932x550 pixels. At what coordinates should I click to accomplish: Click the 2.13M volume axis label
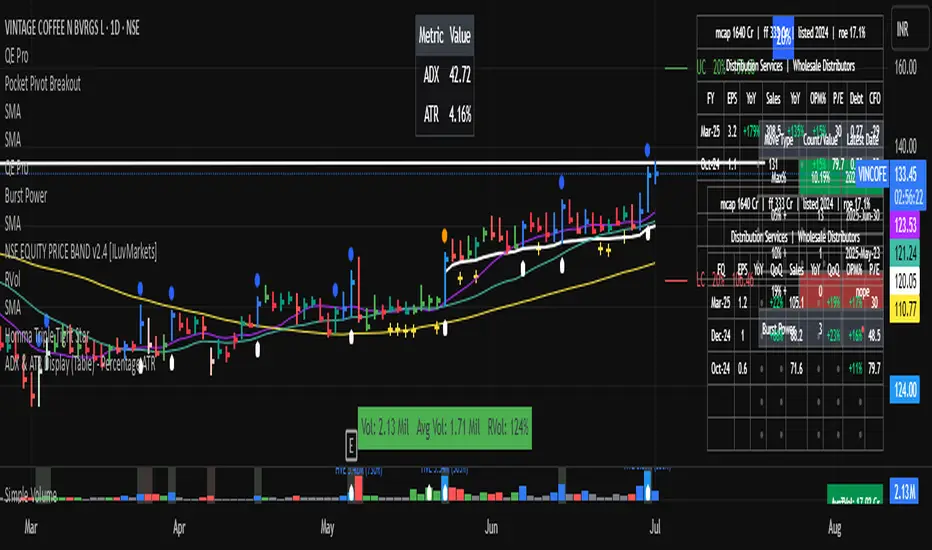(904, 492)
